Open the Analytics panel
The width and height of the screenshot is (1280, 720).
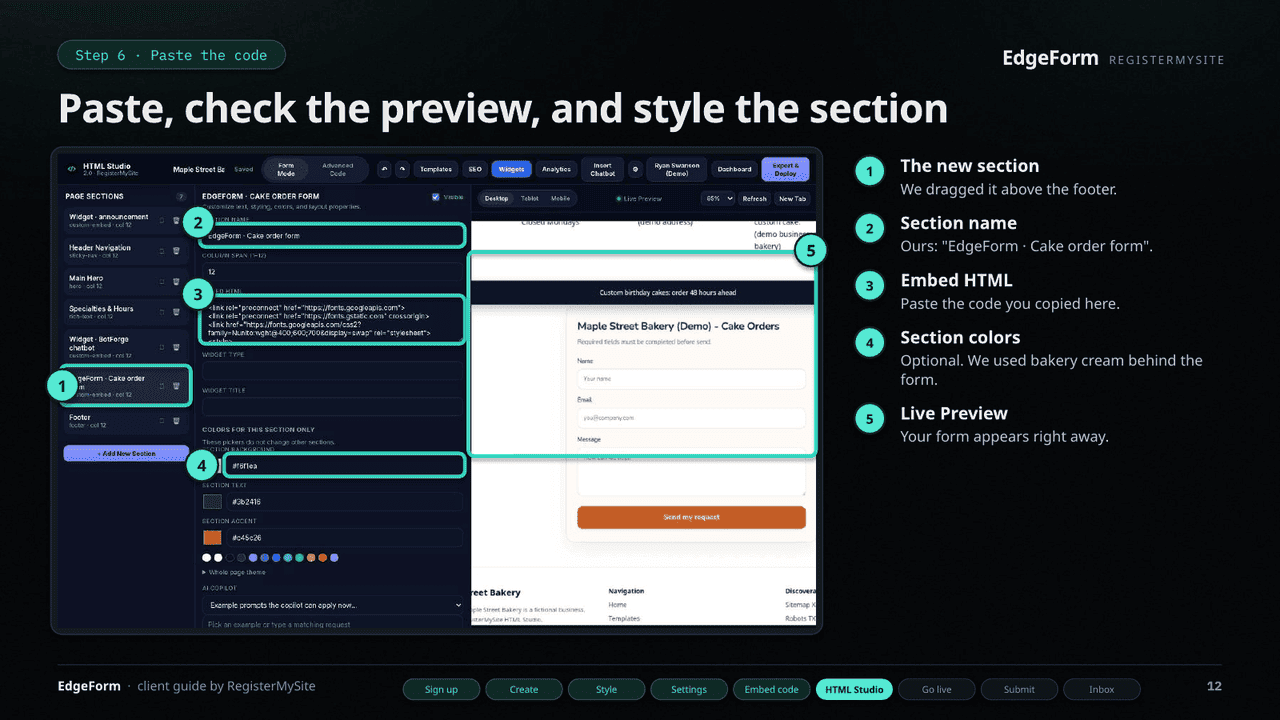pos(556,169)
